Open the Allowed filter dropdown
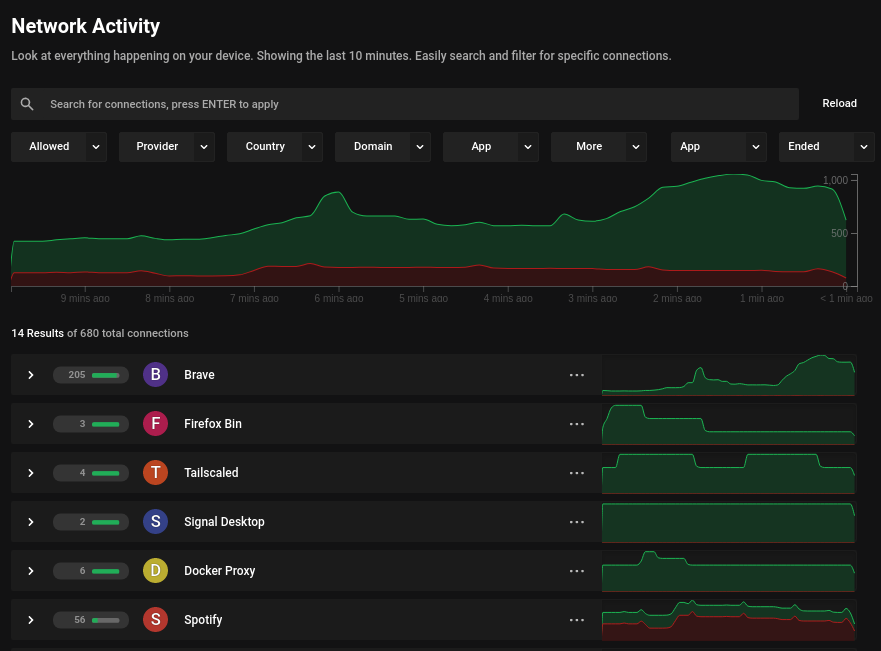This screenshot has height=651, width=881. pos(59,147)
